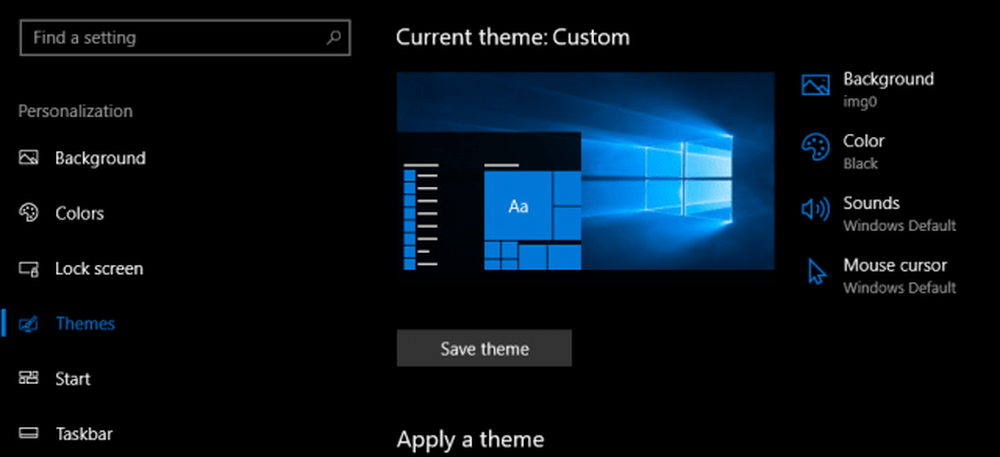Image resolution: width=1000 pixels, height=457 pixels.
Task: Switch to the Colors settings page
Action: pos(79,213)
